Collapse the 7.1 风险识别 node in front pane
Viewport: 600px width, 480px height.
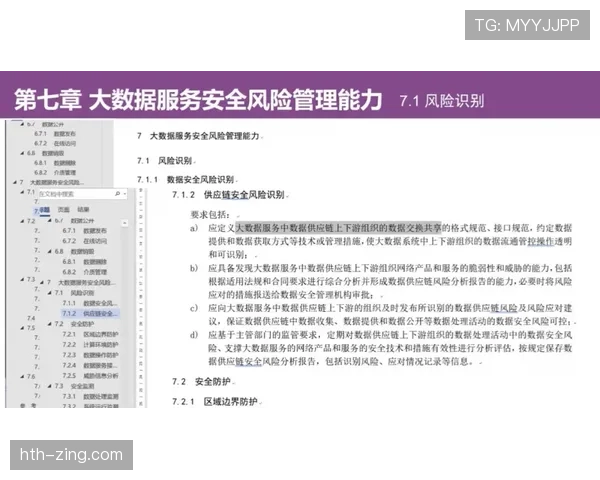[x=49, y=293]
